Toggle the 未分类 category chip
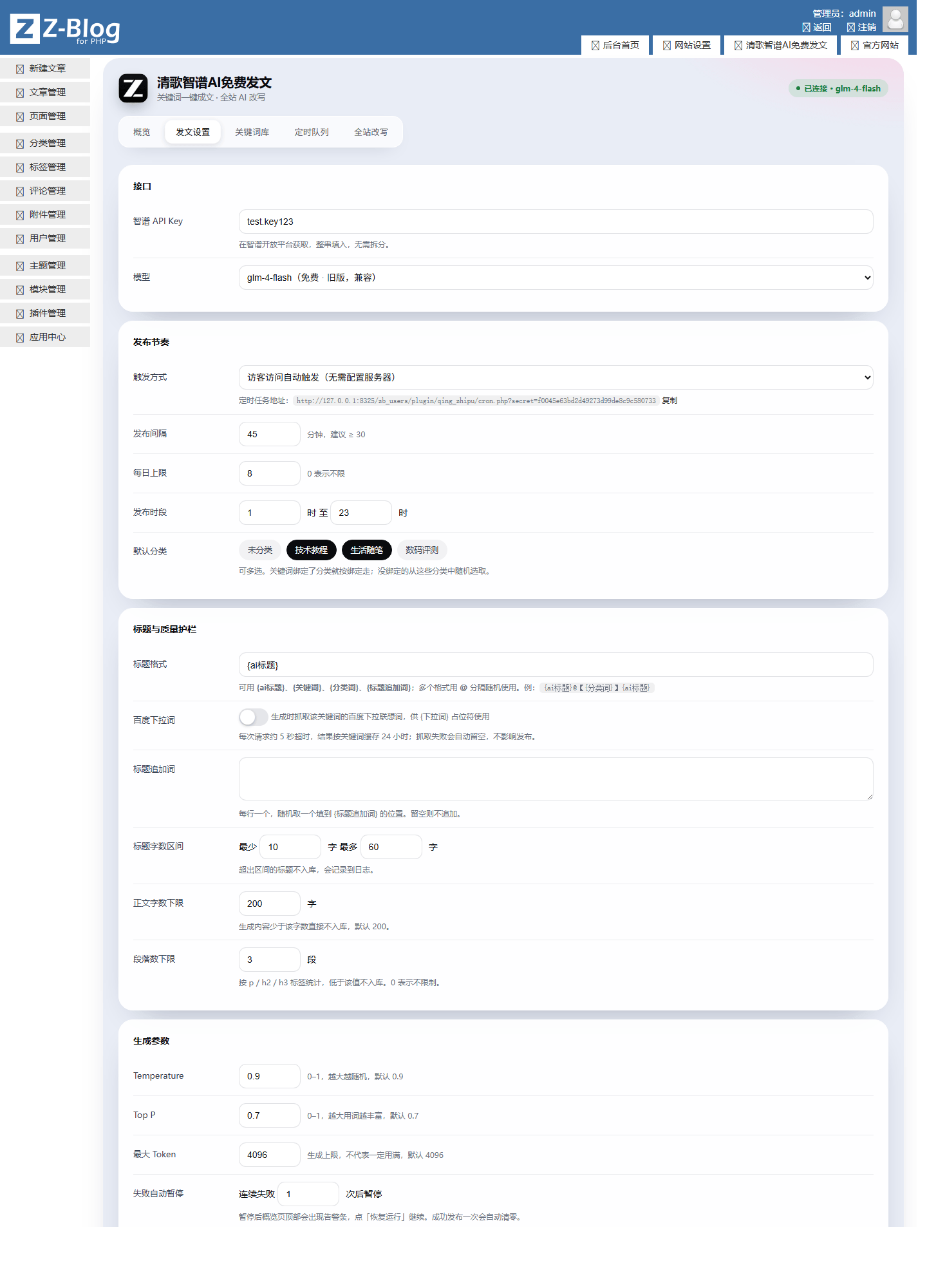Screen dimensions: 927x1288 click(x=260, y=550)
